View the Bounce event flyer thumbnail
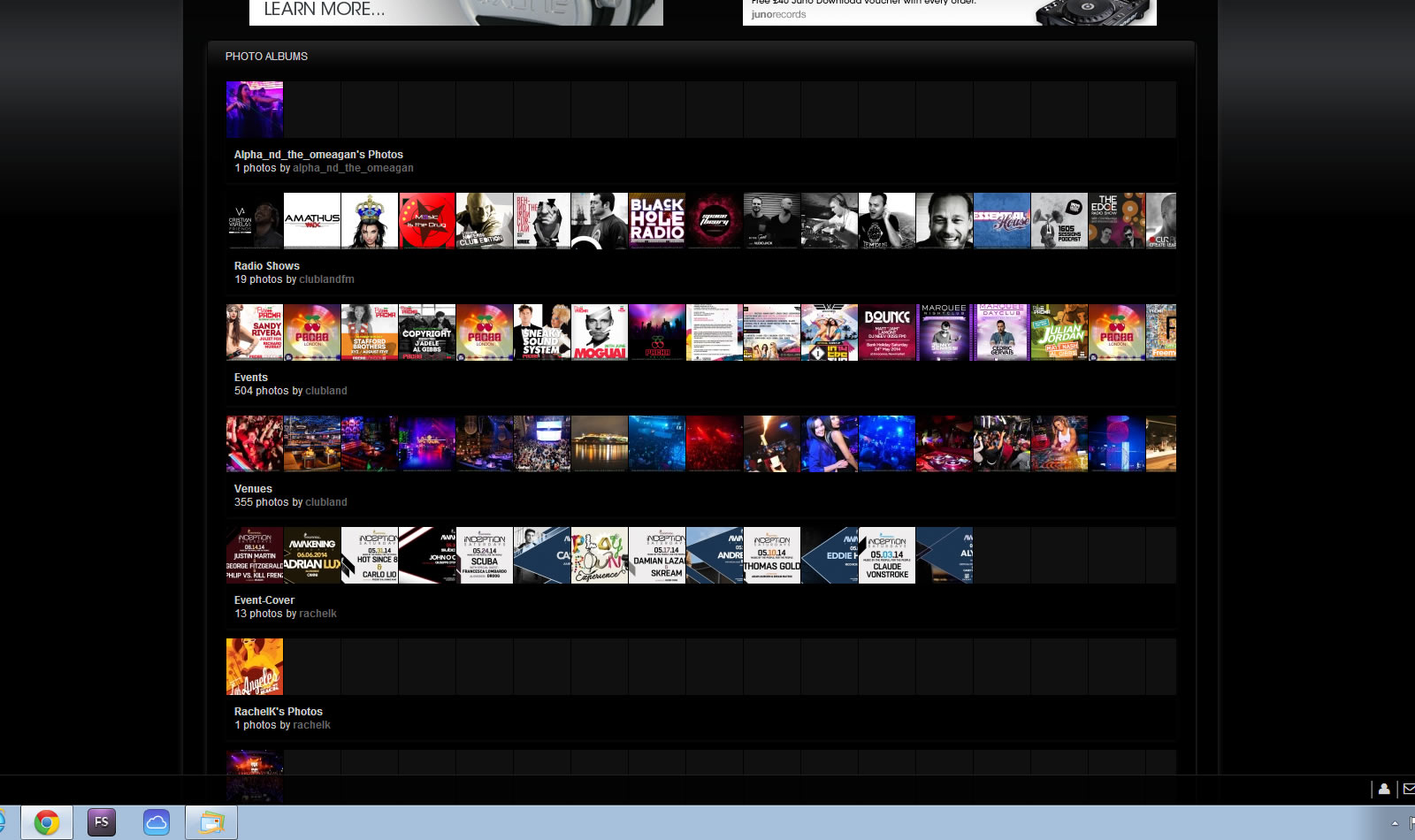 (887, 332)
